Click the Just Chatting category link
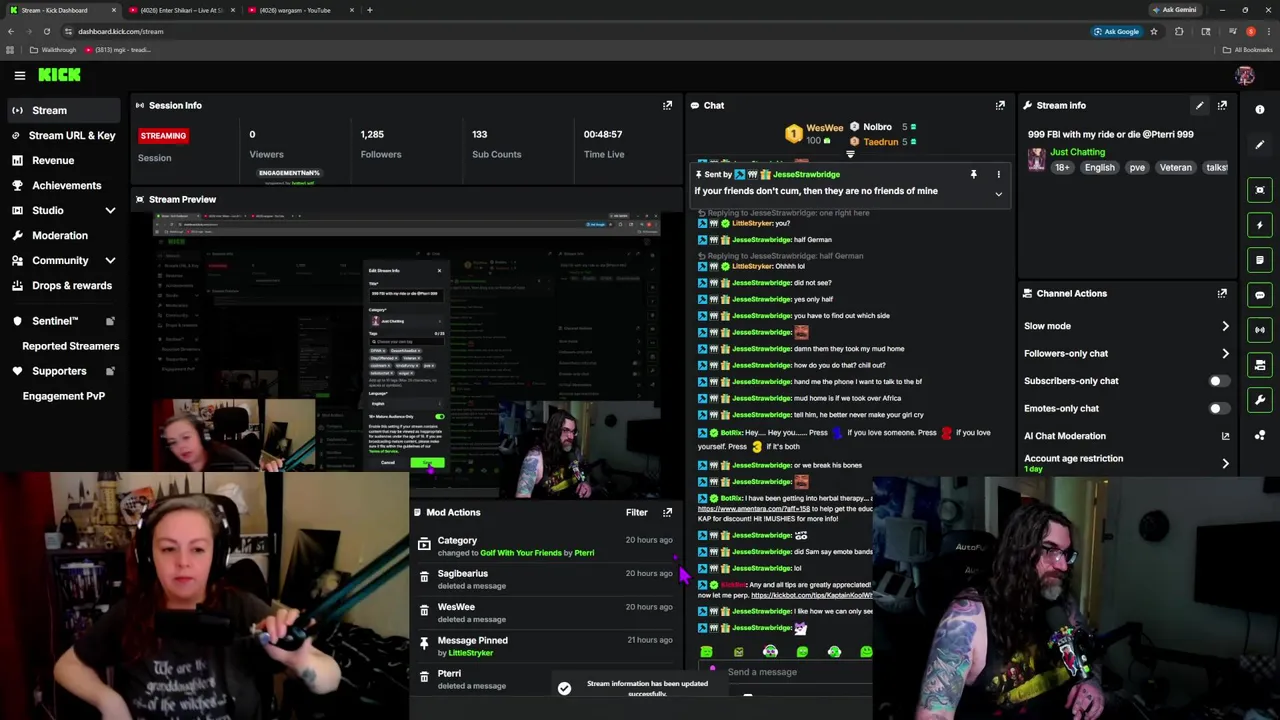Image resolution: width=1280 pixels, height=720 pixels. click(1077, 152)
